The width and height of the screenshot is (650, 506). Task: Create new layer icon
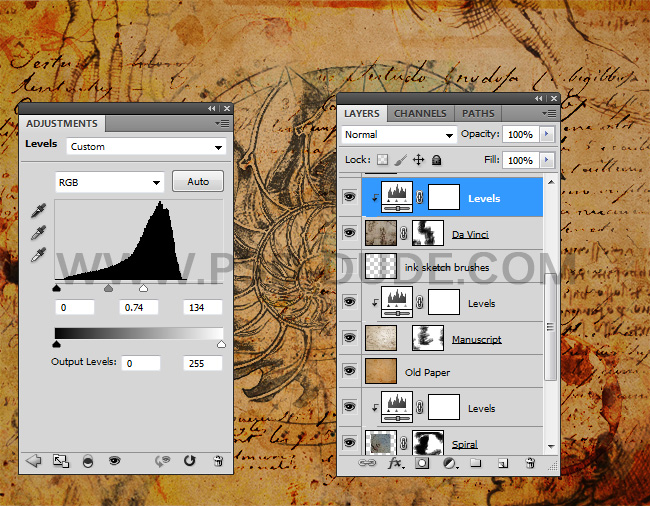pyautogui.click(x=503, y=463)
